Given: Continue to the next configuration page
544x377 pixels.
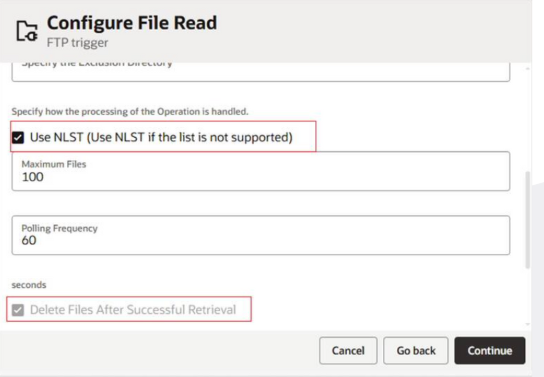Looking at the screenshot, I should coord(490,350).
